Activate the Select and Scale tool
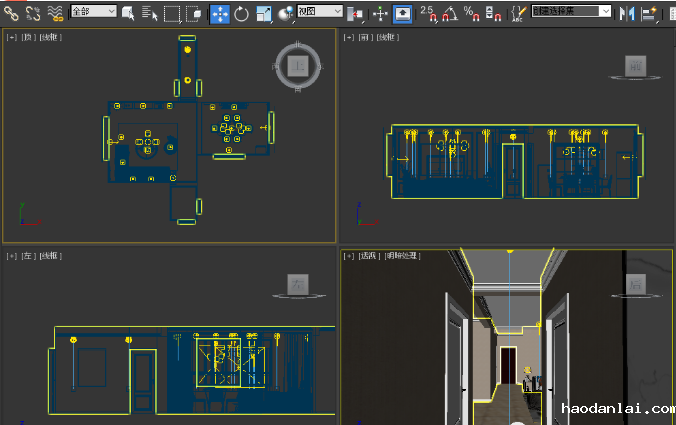Screen dimensions: 676x425 click(264, 14)
